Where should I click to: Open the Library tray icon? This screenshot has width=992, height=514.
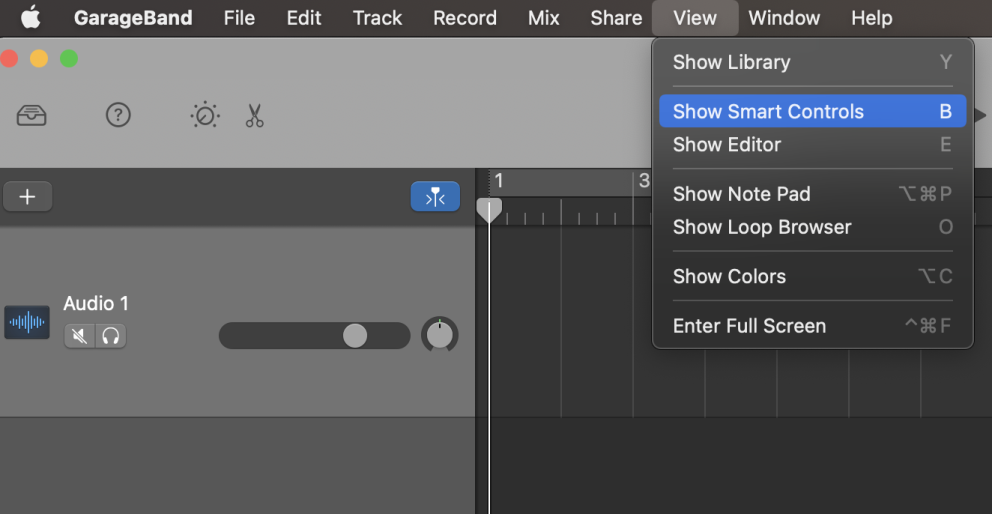(x=31, y=116)
